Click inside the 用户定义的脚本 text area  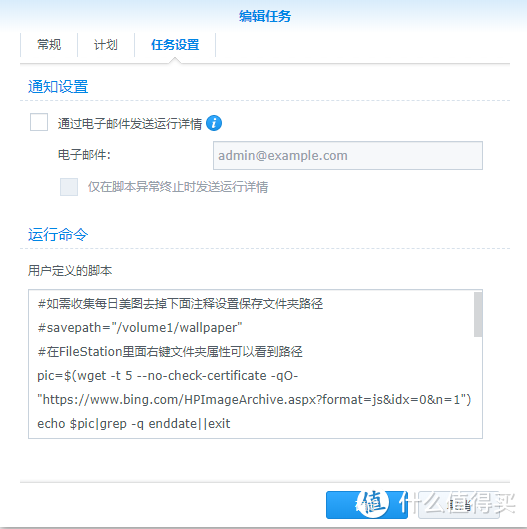255,364
